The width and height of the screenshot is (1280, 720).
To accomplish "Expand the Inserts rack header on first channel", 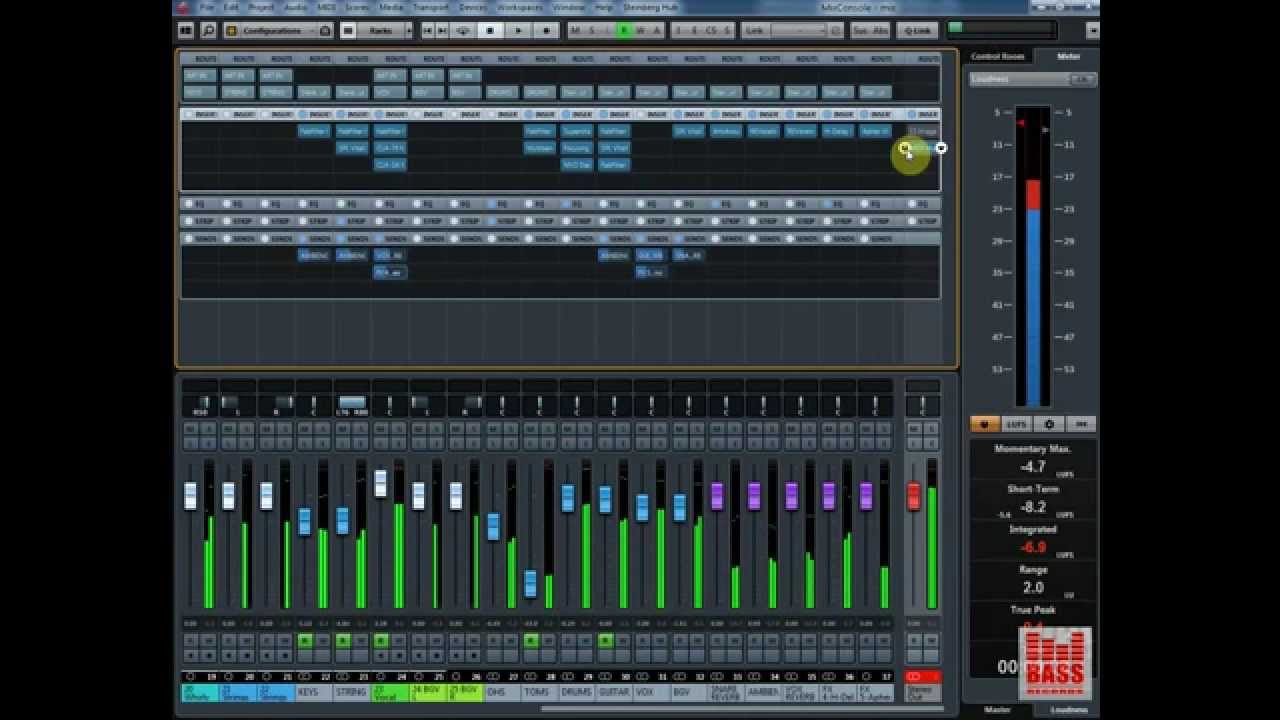I will pos(200,114).
